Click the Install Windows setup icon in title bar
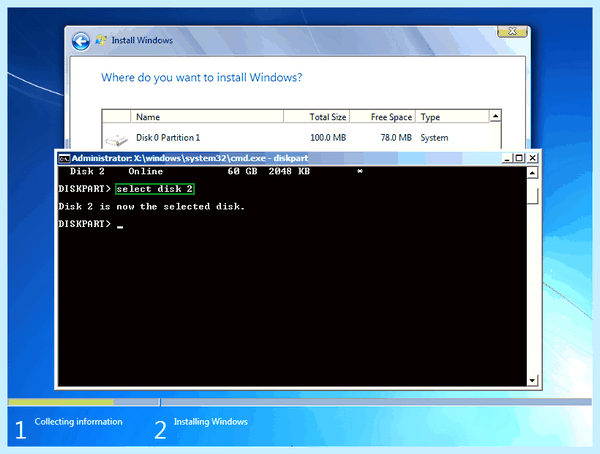600x454 pixels. (101, 40)
